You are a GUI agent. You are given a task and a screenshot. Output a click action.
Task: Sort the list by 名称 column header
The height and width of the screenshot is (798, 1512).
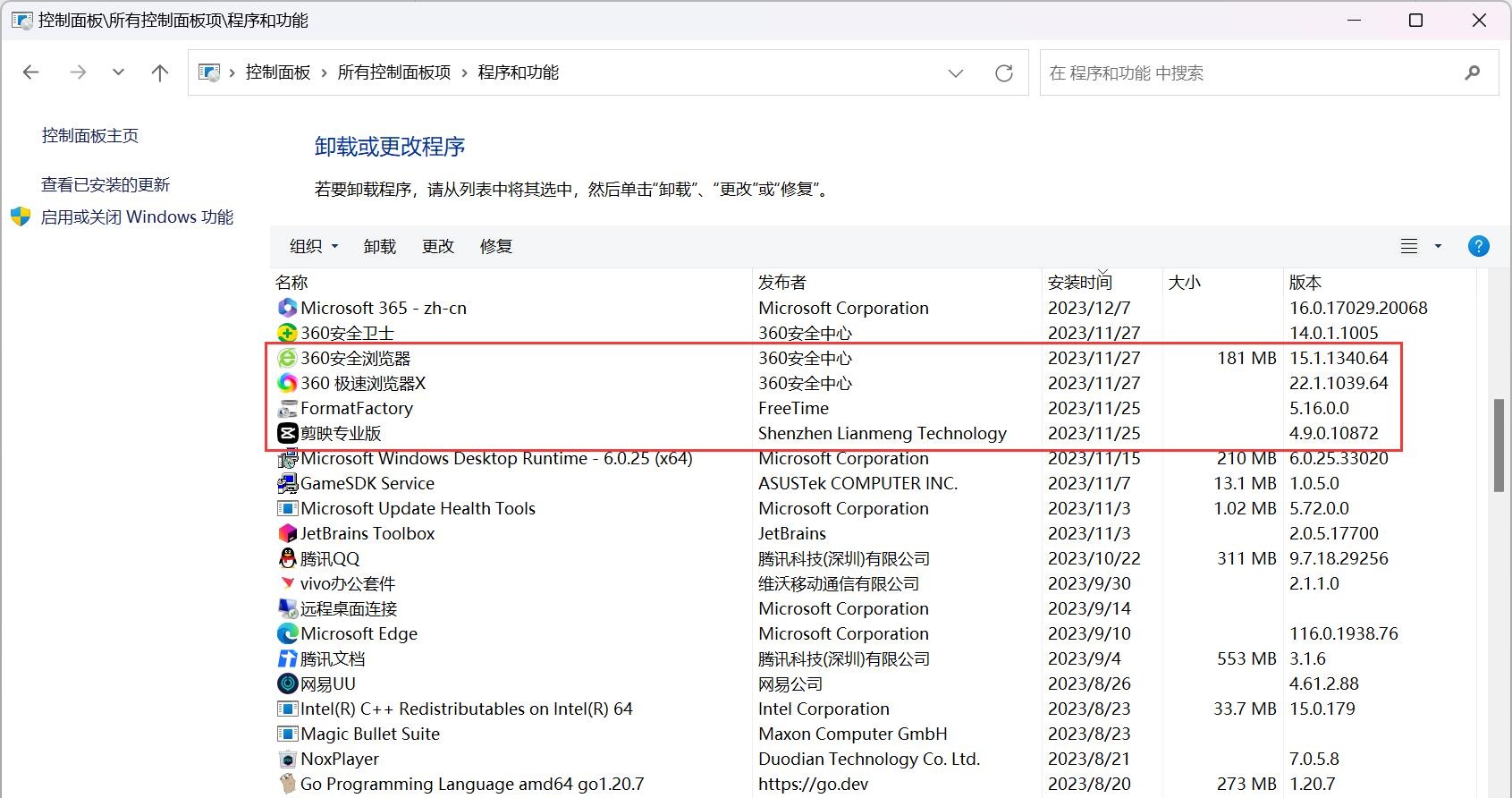[x=511, y=282]
